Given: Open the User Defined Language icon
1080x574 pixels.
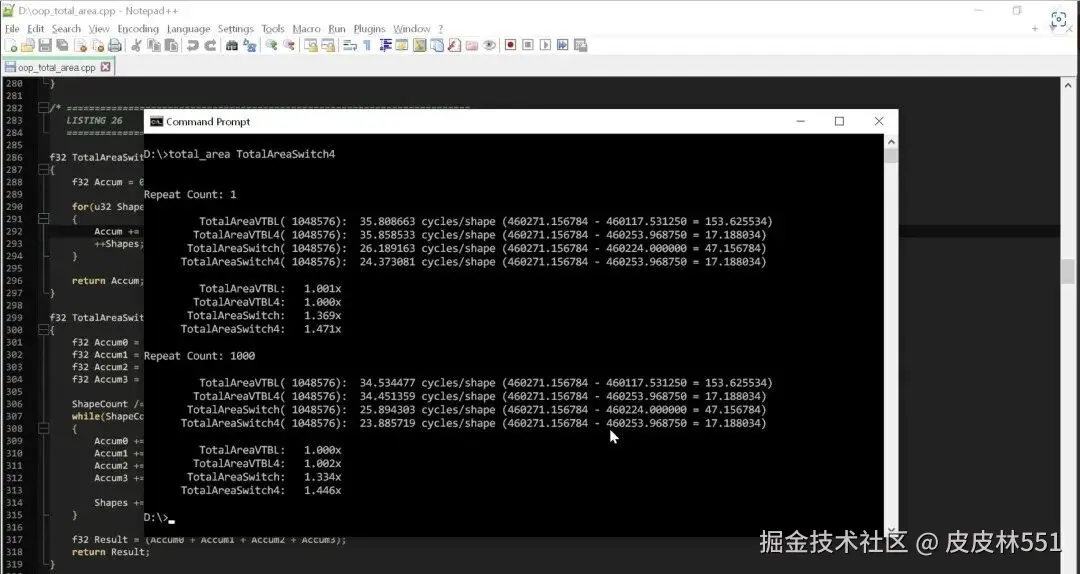Looking at the screenshot, I should (402, 45).
